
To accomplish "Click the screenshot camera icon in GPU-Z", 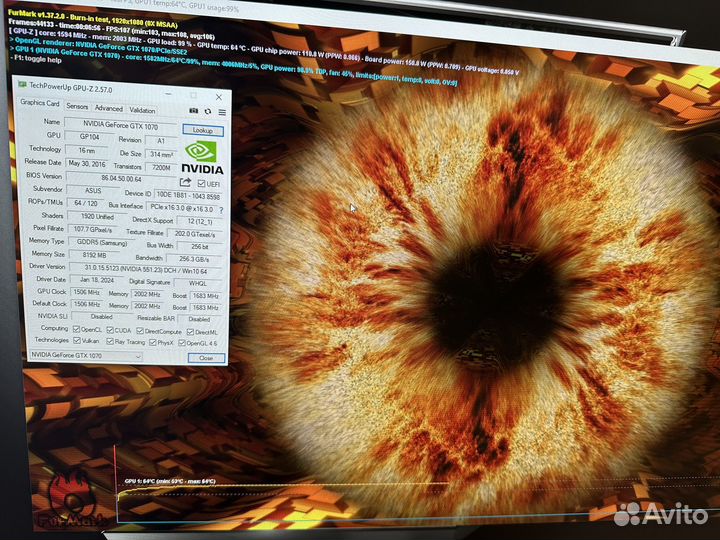I will coord(193,110).
